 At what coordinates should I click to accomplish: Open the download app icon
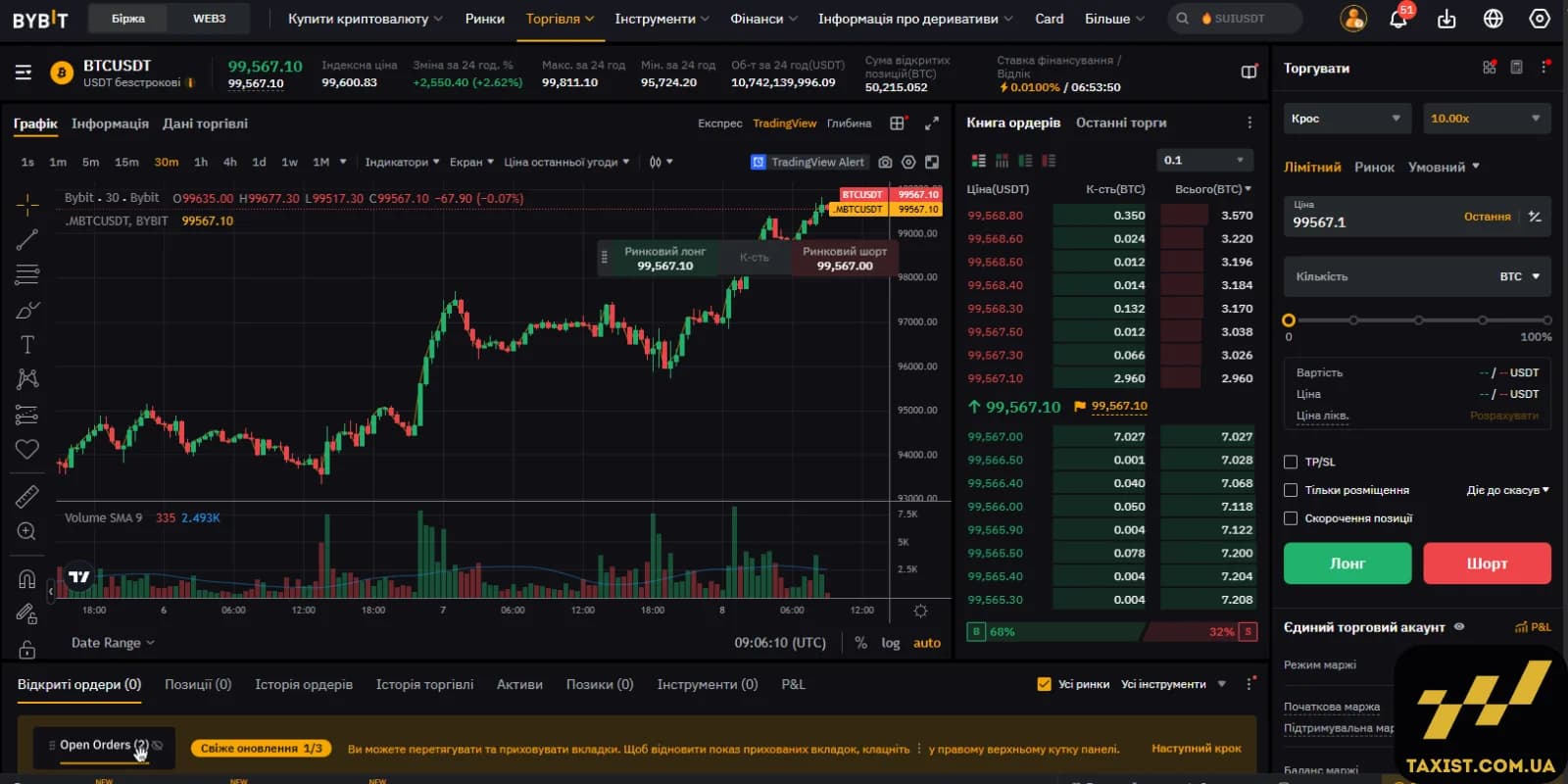point(1446,19)
